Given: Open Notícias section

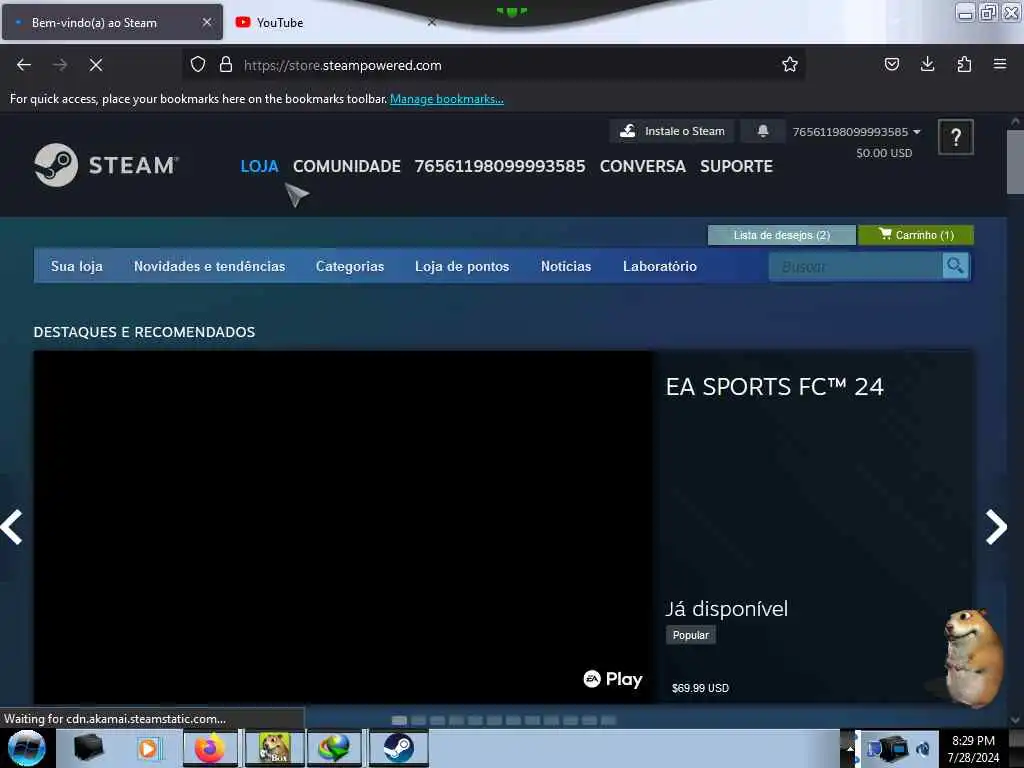Looking at the screenshot, I should (x=566, y=266).
